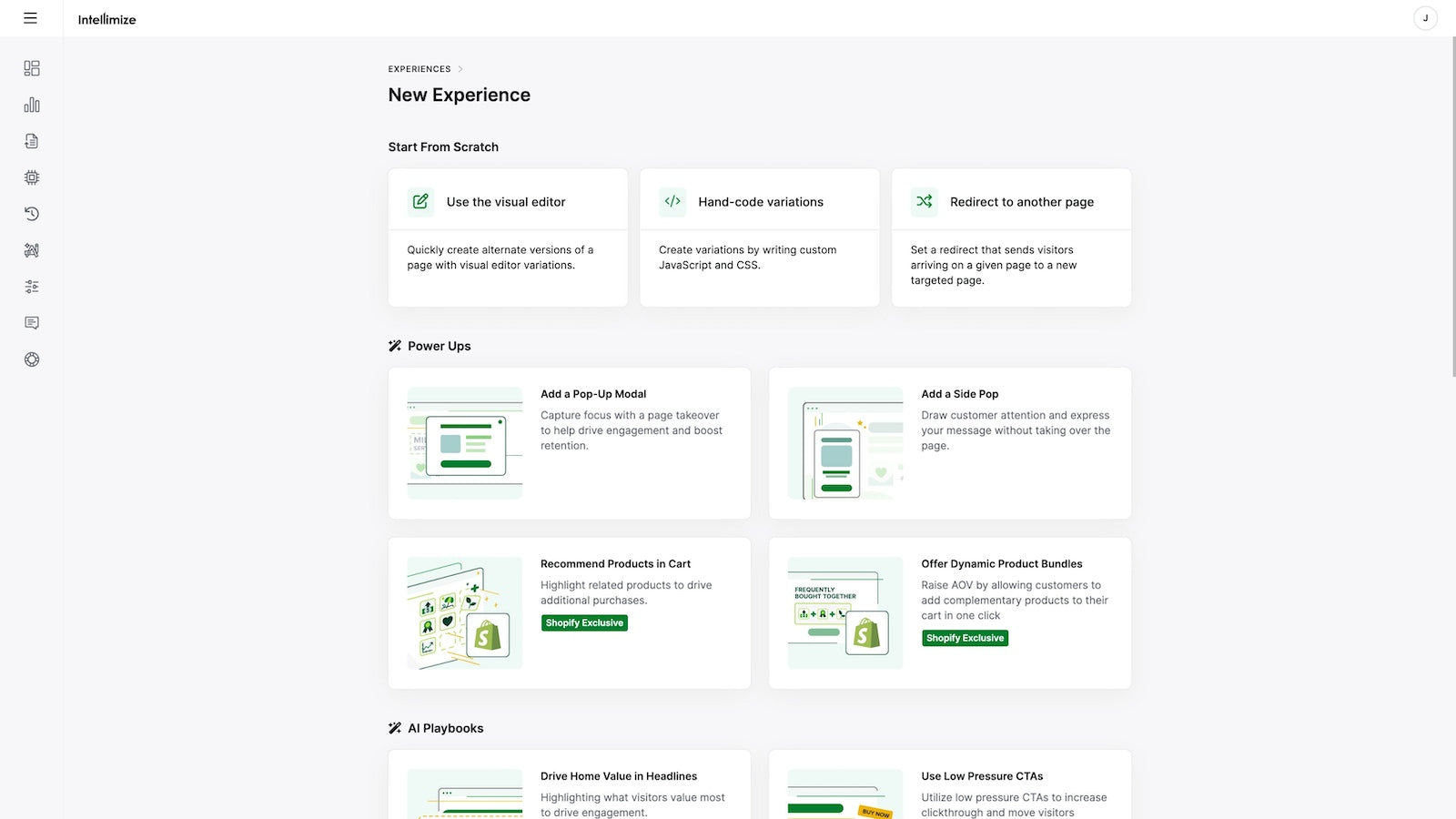Open the pages document icon in sidebar
Screen dimensions: 1456x819
coord(31,141)
